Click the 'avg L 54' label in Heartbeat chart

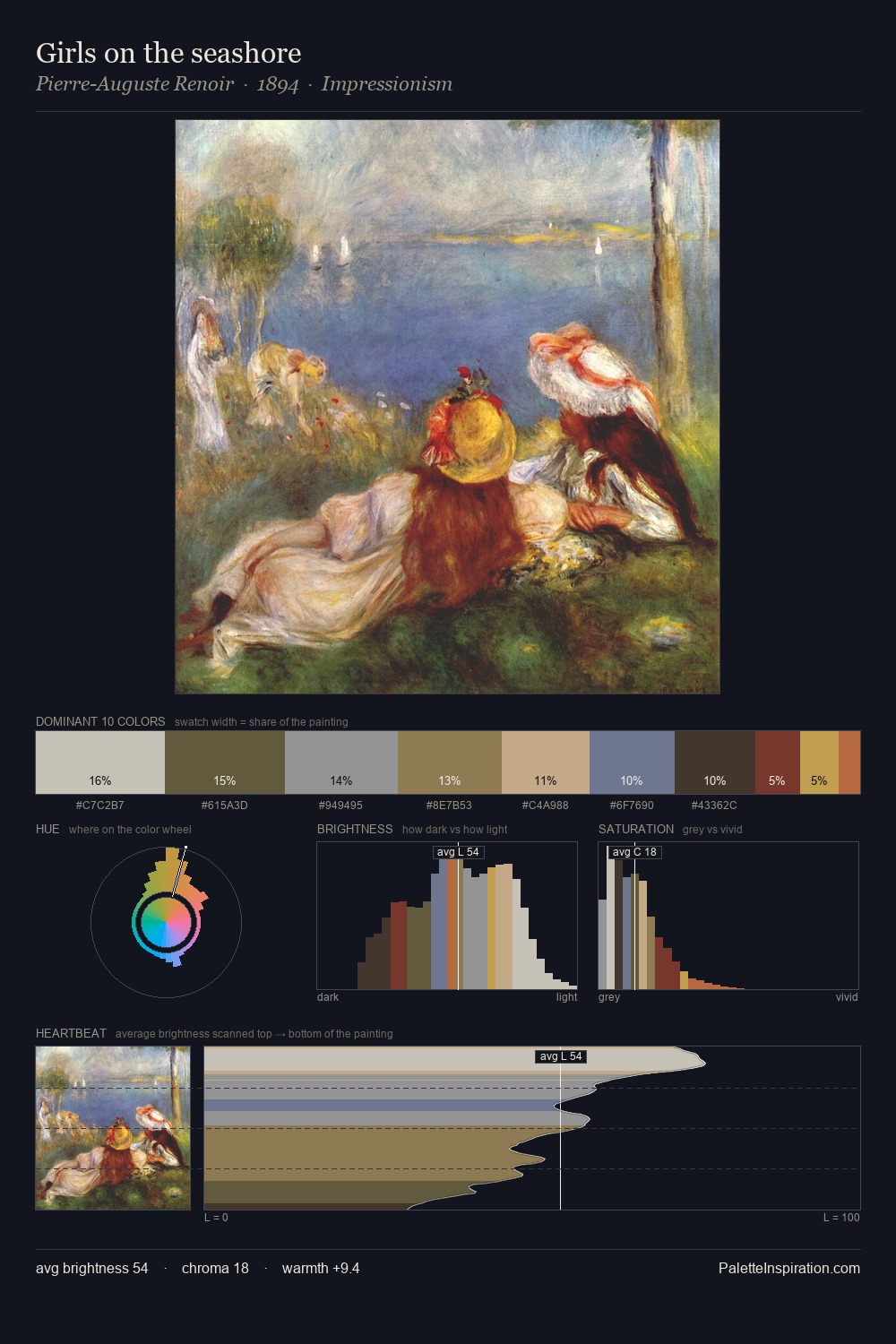(x=561, y=1056)
